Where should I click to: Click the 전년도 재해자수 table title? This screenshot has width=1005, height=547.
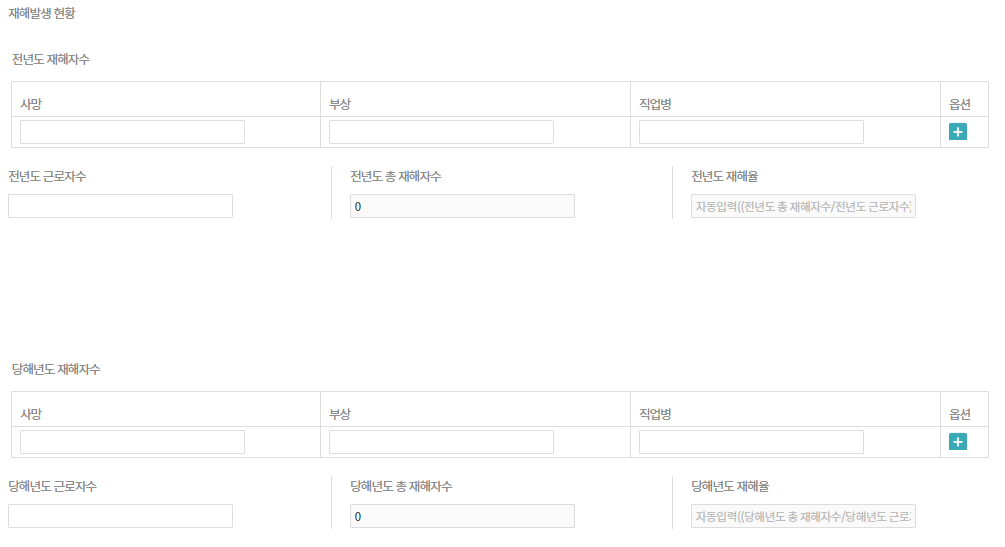tap(51, 59)
